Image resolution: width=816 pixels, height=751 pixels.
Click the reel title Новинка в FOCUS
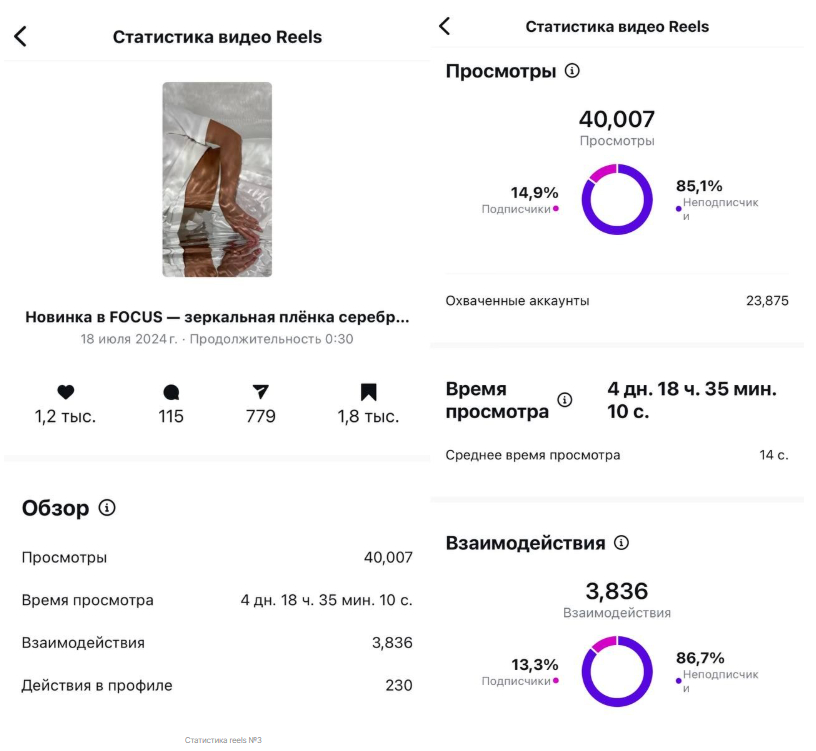217,317
